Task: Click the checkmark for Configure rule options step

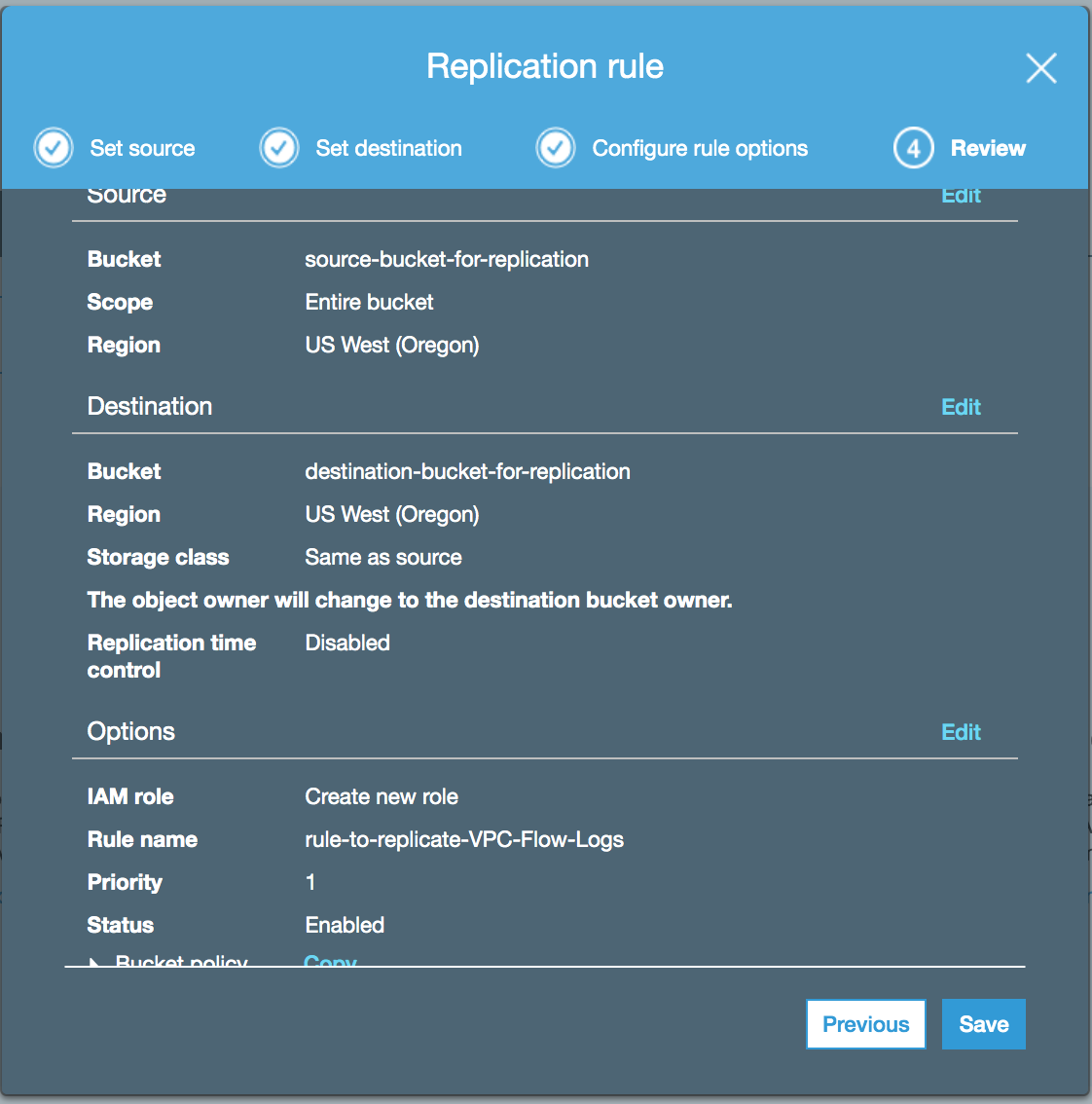Action: click(556, 147)
